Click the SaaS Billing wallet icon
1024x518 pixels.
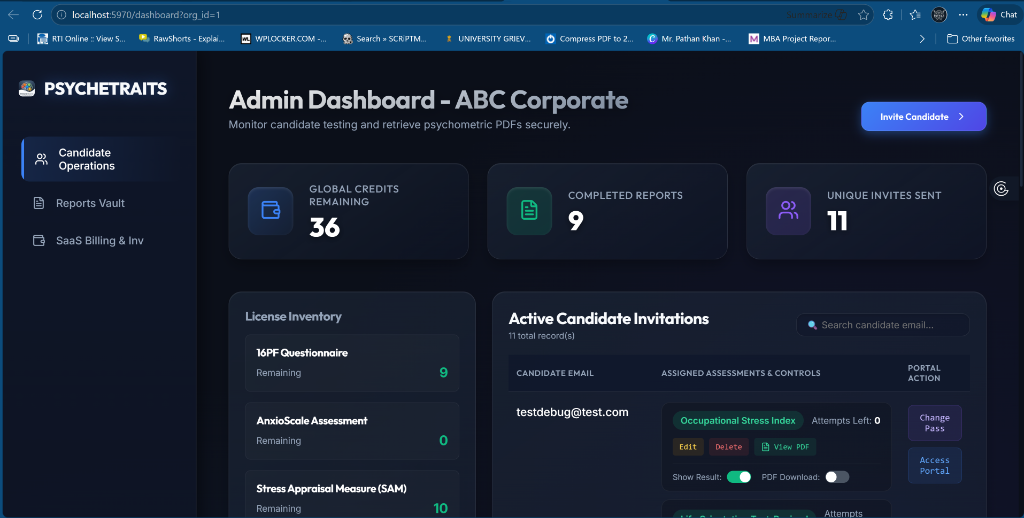39,240
